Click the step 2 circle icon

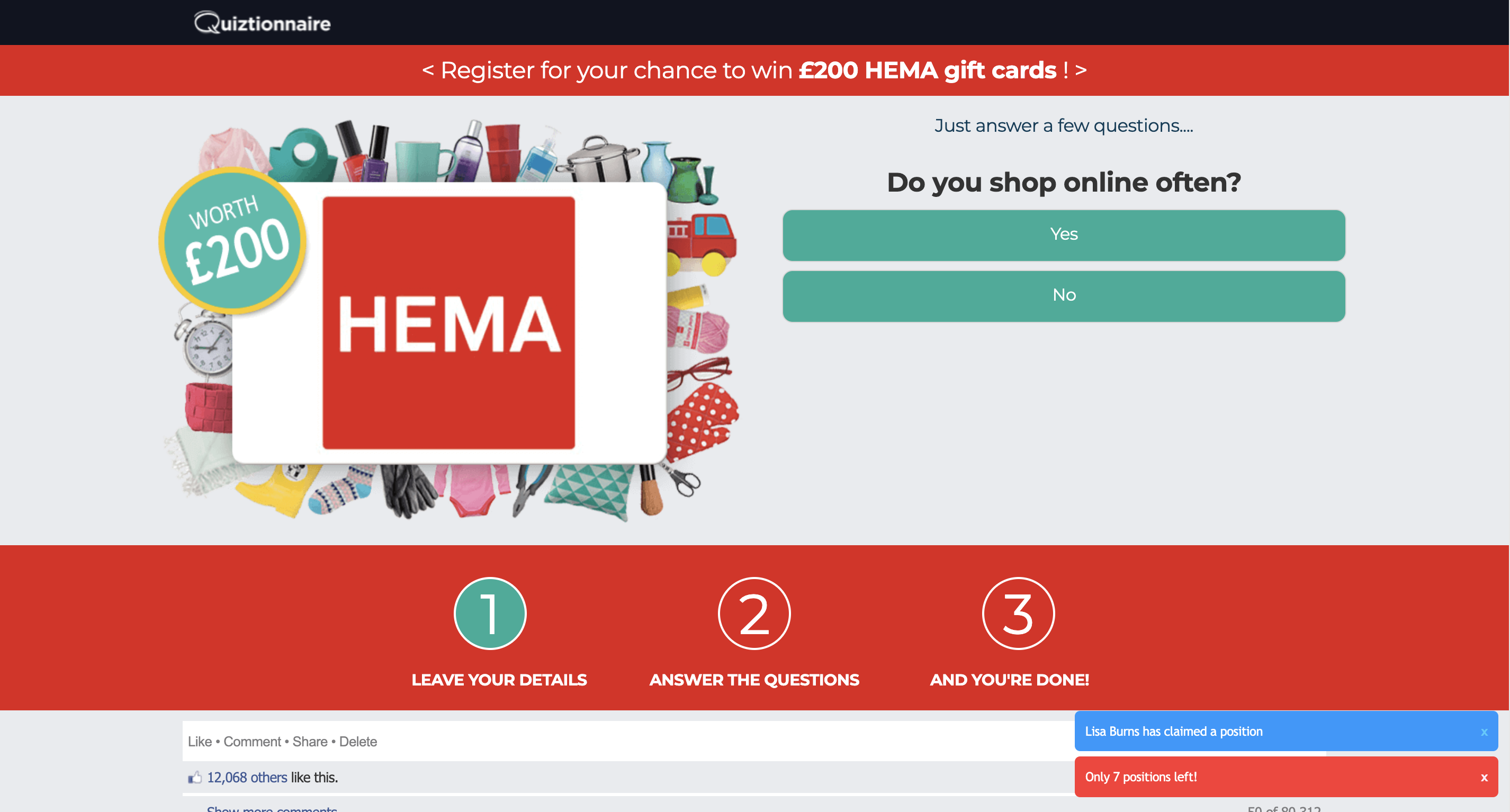pos(754,613)
